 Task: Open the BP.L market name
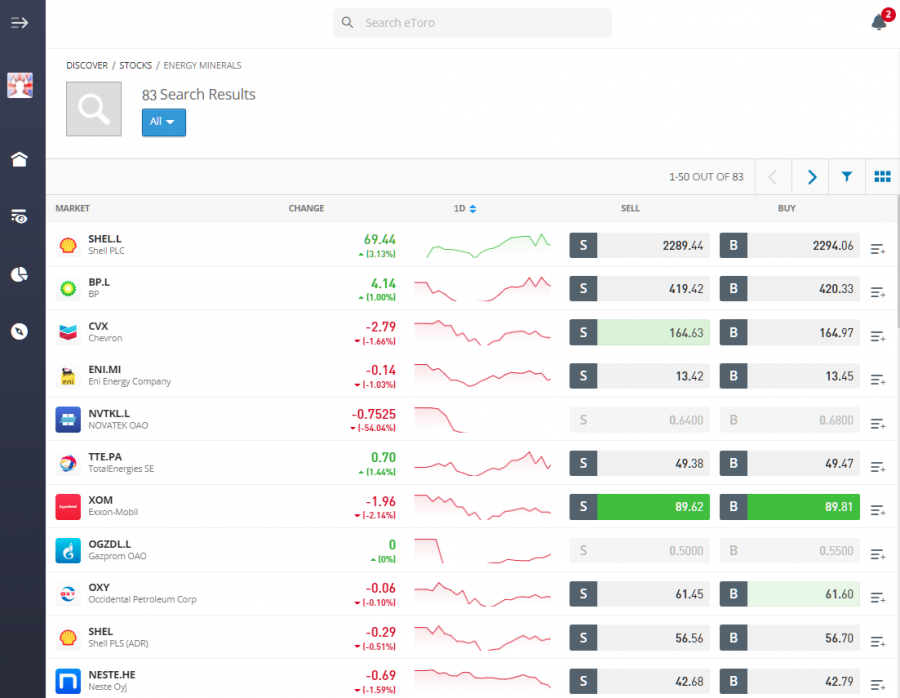tap(99, 282)
